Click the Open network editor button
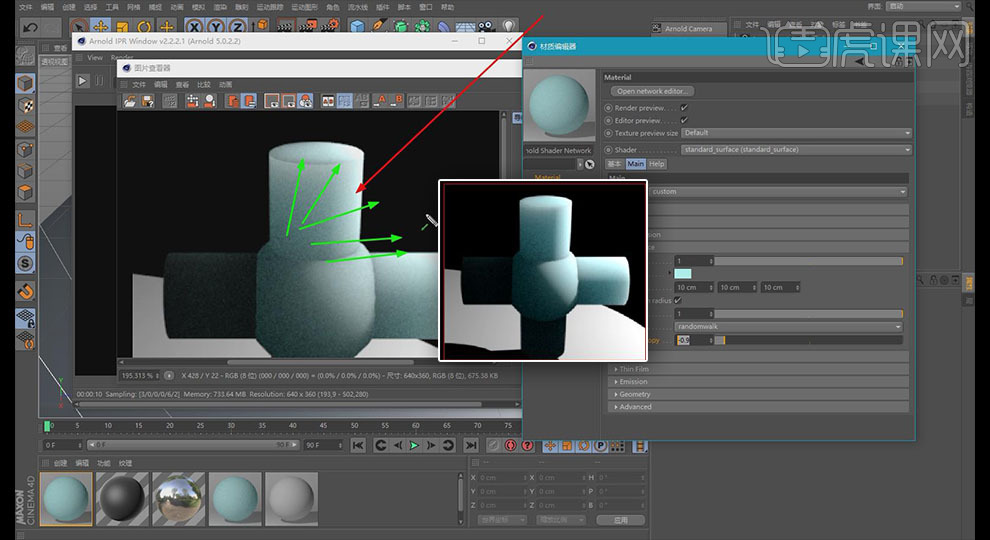The image size is (990, 540). click(653, 91)
